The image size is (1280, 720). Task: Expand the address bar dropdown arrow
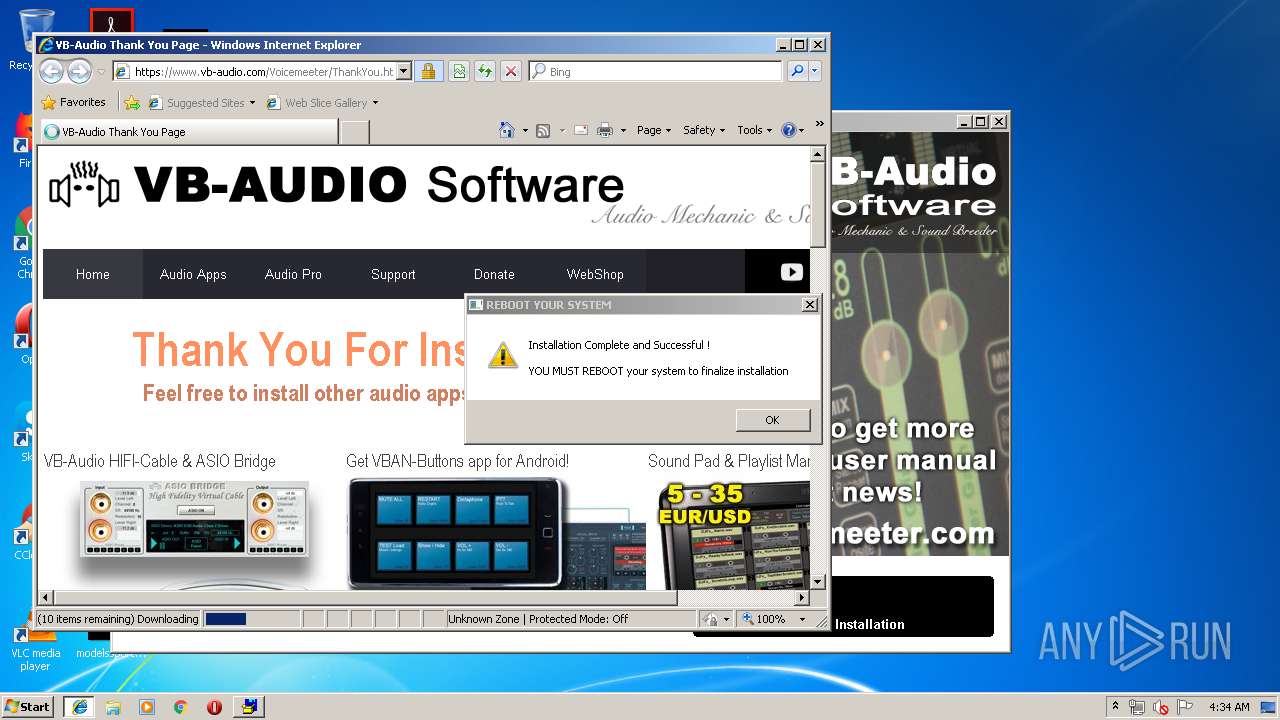click(x=403, y=71)
